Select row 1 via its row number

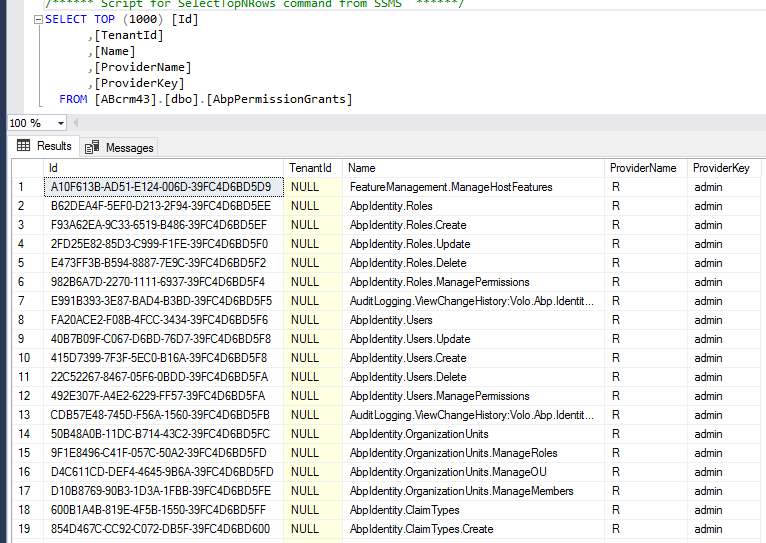point(21,187)
